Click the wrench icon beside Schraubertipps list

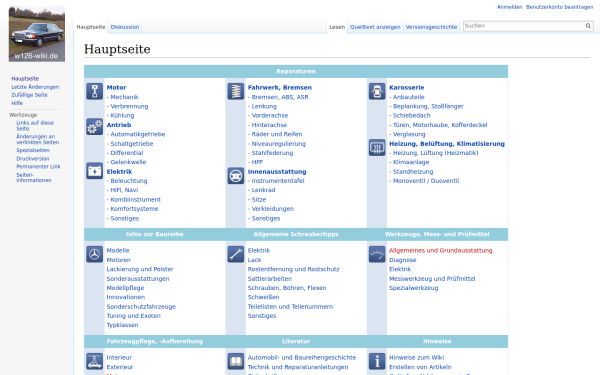(236, 254)
